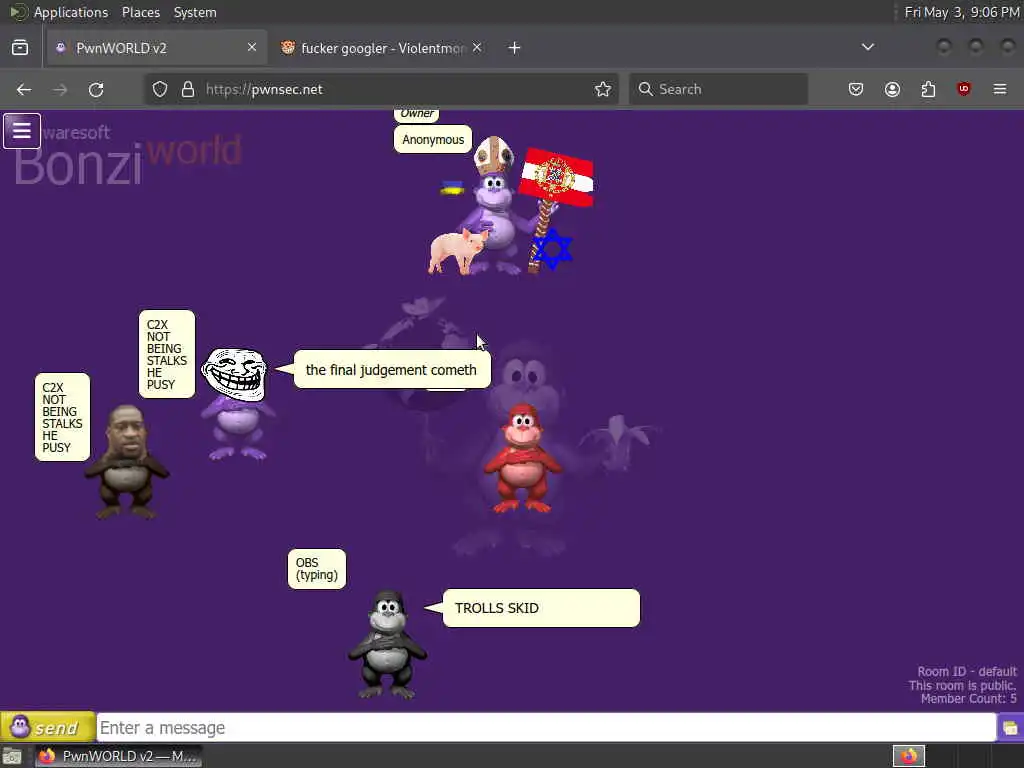Click the brown gorilla C2X character
Image resolution: width=1024 pixels, height=768 pixels.
click(x=127, y=462)
